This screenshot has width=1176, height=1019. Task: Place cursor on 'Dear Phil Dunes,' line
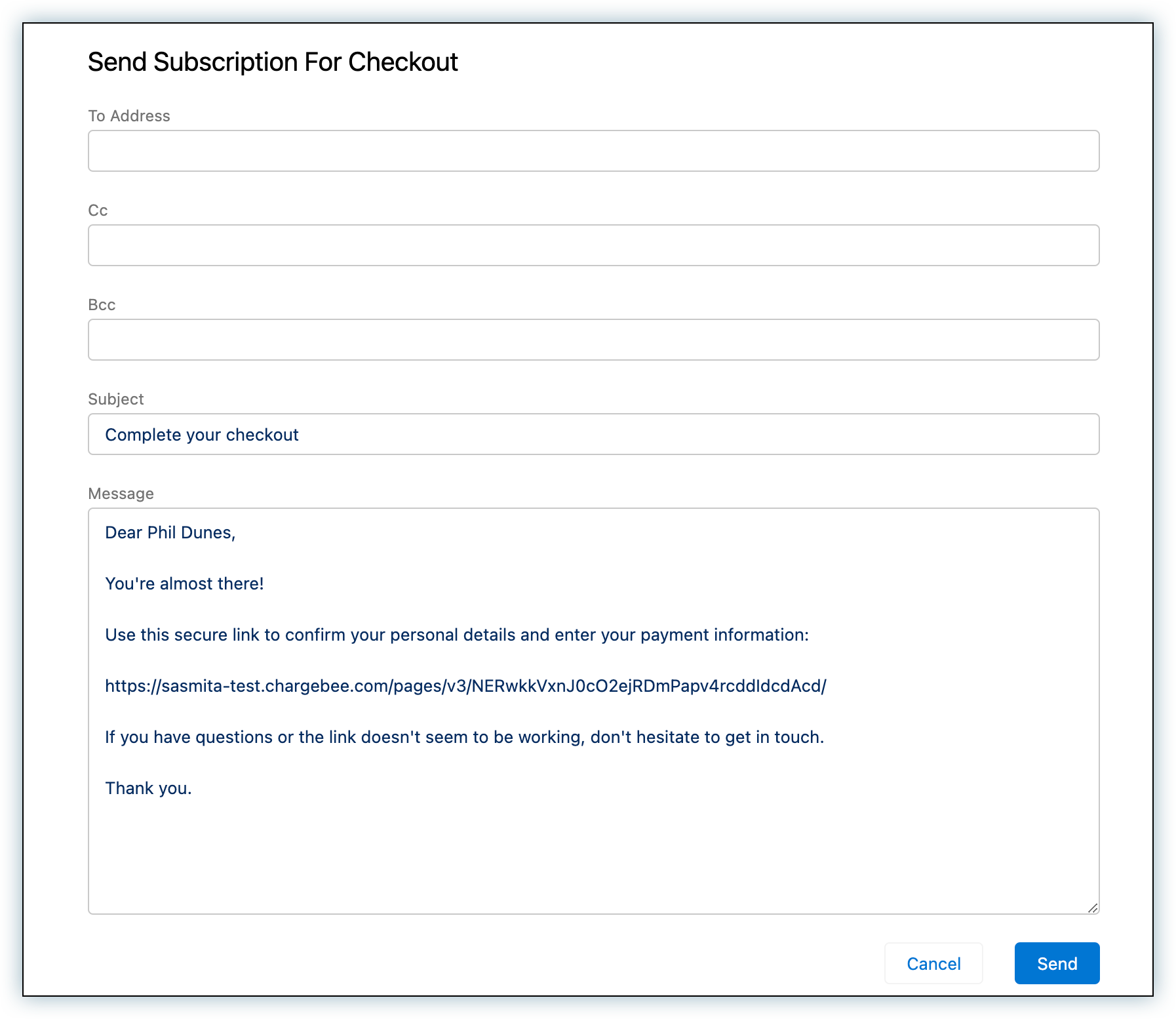point(170,532)
